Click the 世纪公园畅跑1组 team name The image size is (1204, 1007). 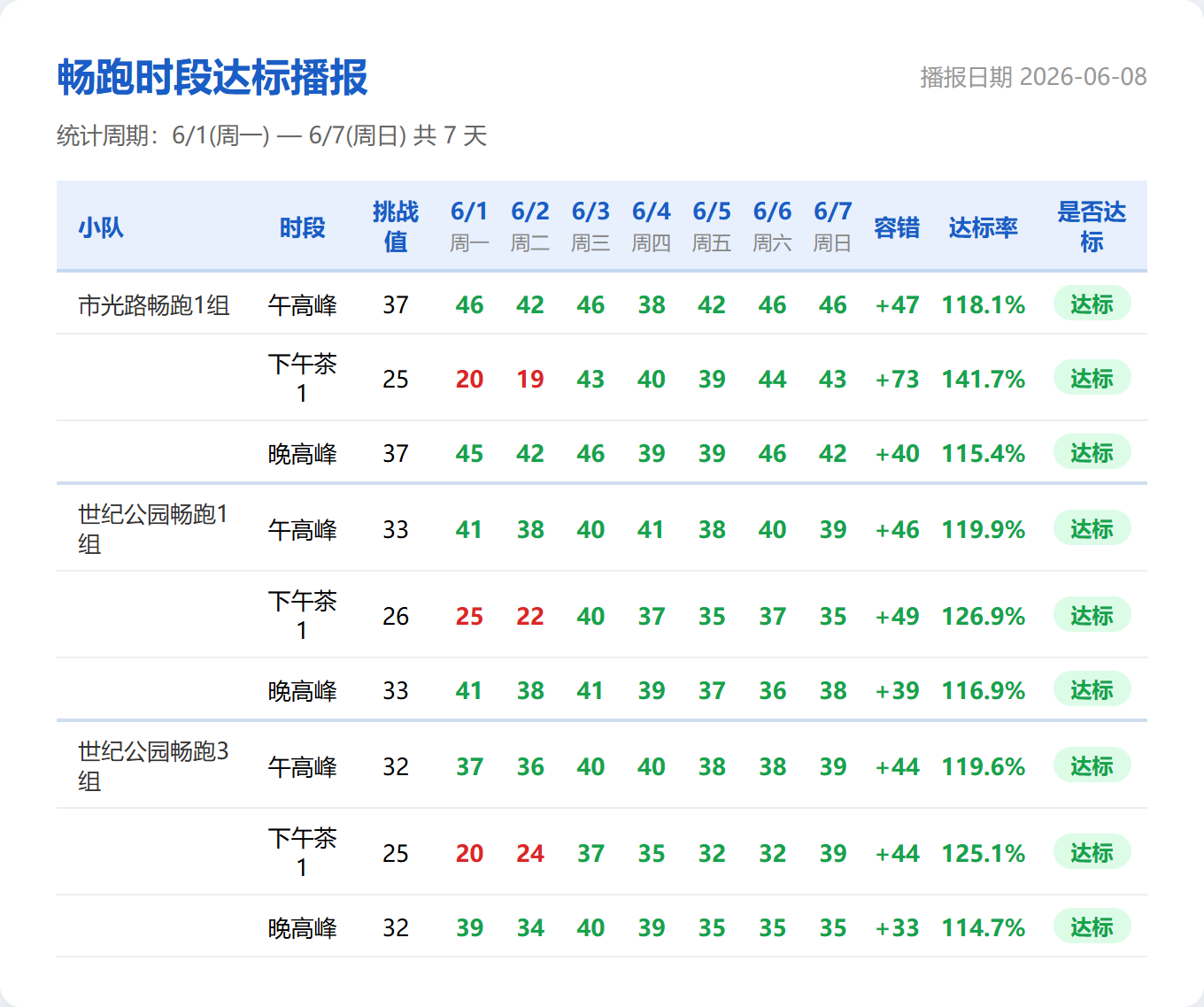[154, 529]
